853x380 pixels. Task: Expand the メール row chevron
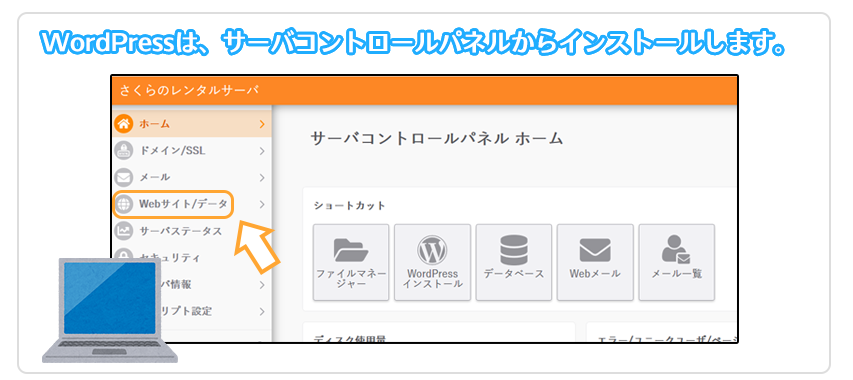pos(262,177)
